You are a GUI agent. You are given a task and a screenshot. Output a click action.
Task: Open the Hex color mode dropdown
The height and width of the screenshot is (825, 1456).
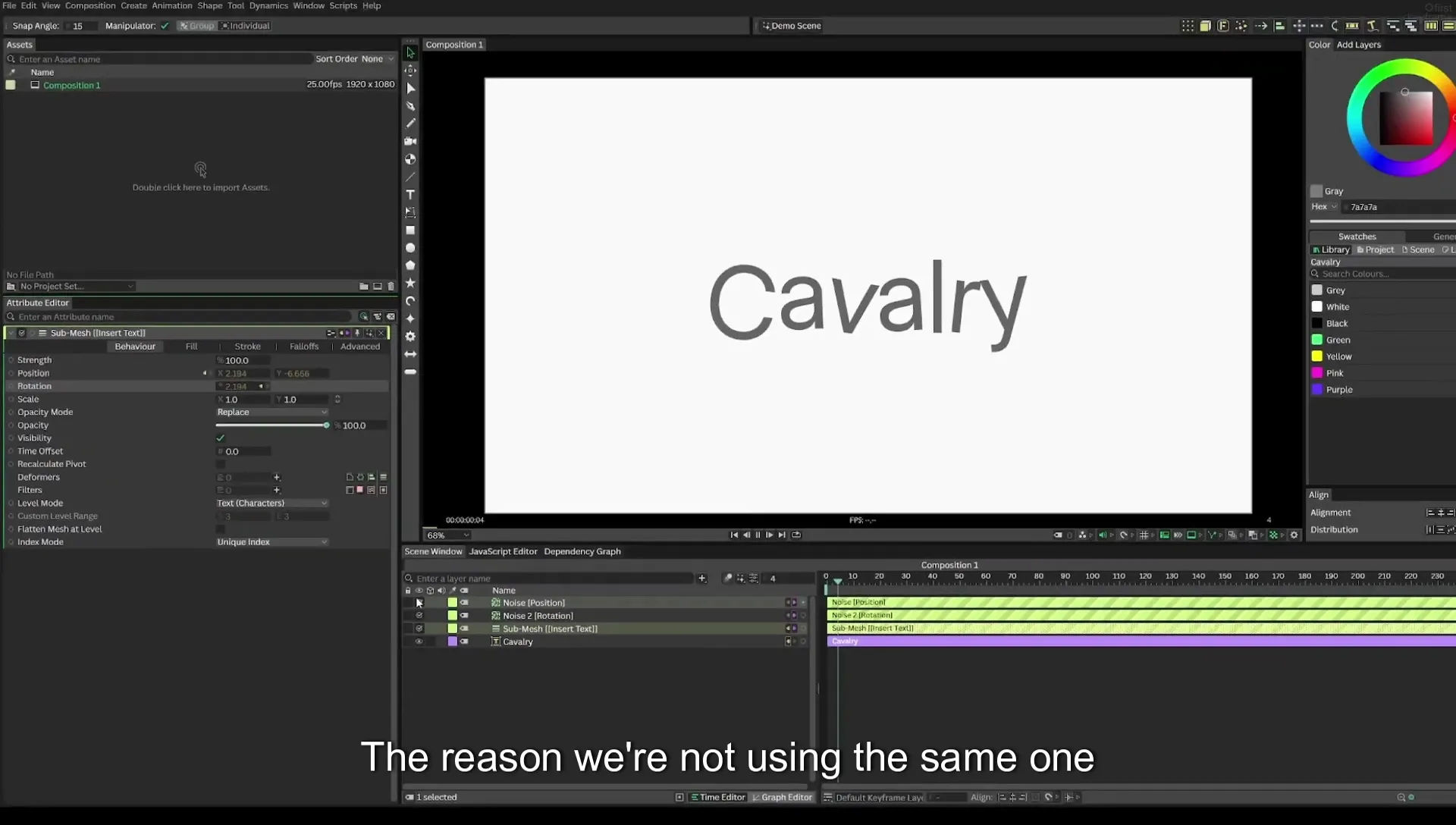[1324, 207]
